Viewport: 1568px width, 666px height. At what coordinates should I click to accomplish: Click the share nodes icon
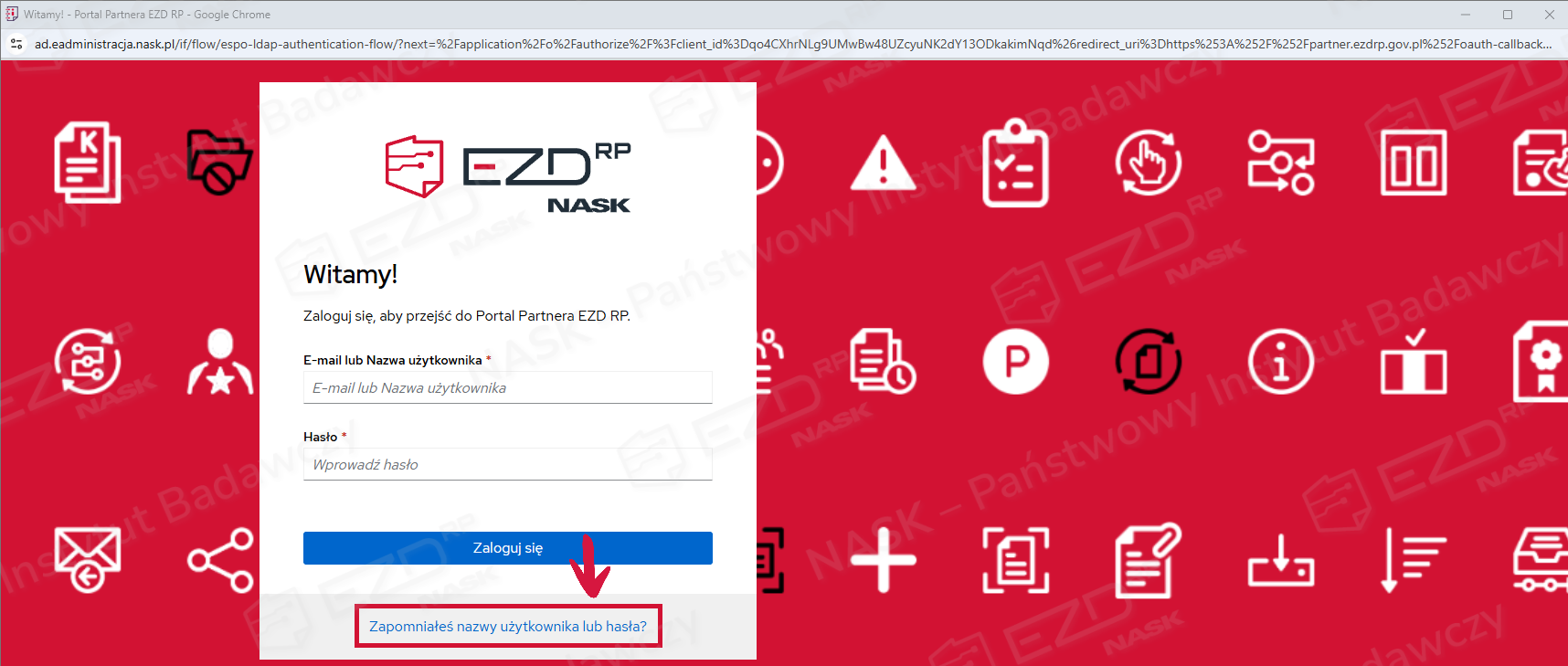[x=220, y=560]
